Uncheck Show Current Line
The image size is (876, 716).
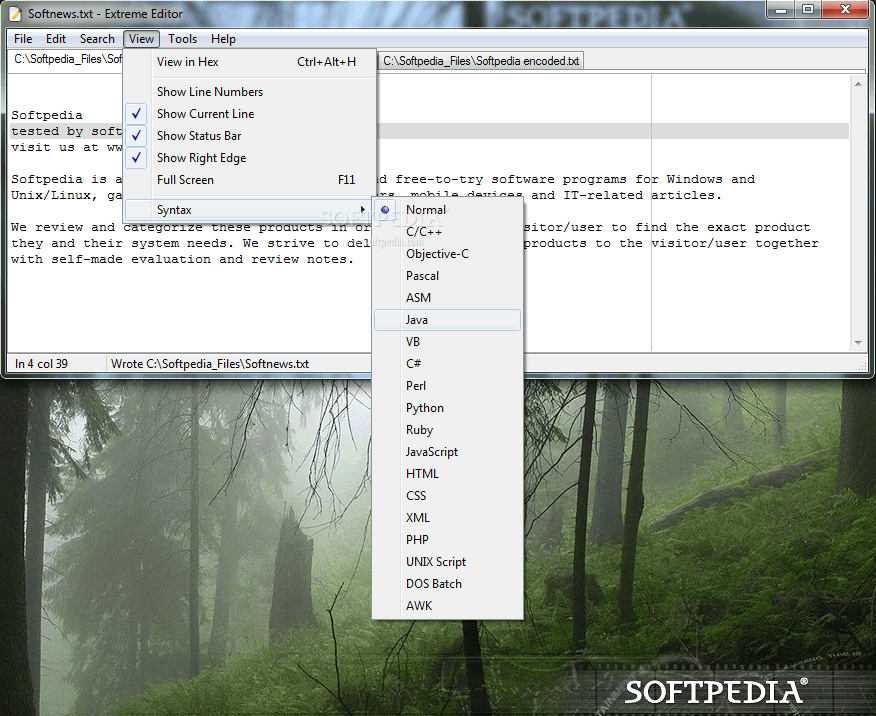[x=250, y=114]
